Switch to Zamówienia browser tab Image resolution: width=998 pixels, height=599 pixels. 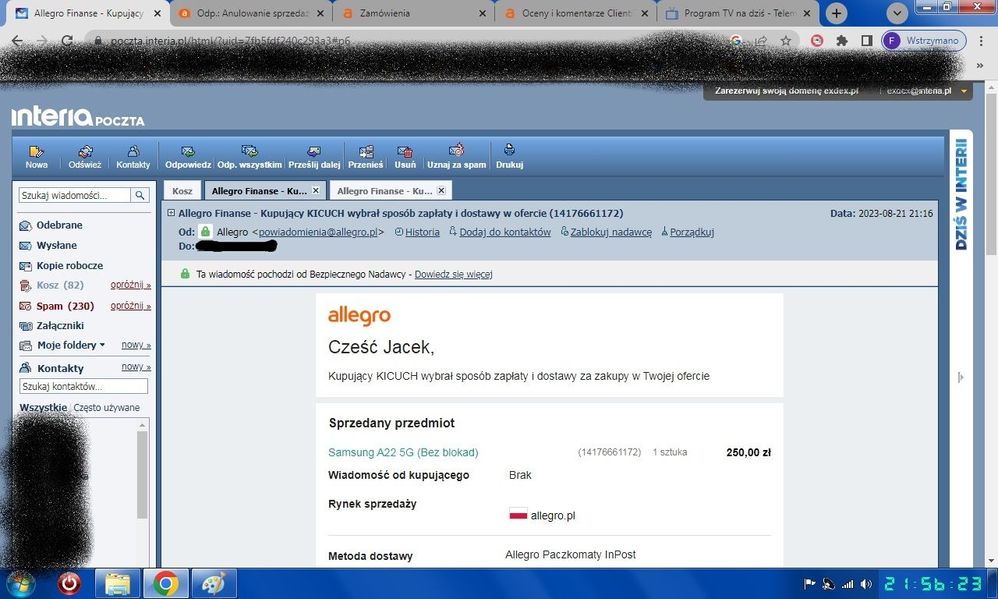414,13
